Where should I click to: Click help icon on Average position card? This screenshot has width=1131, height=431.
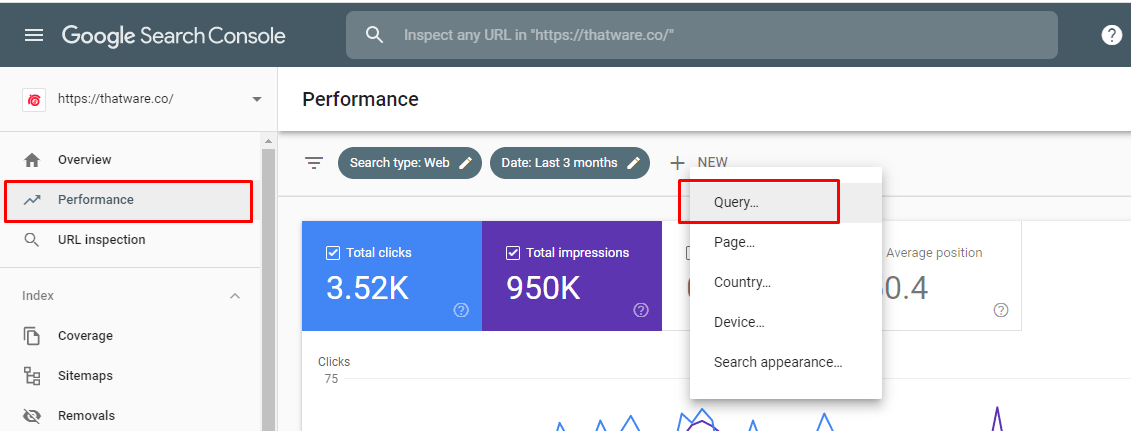tap(1000, 310)
